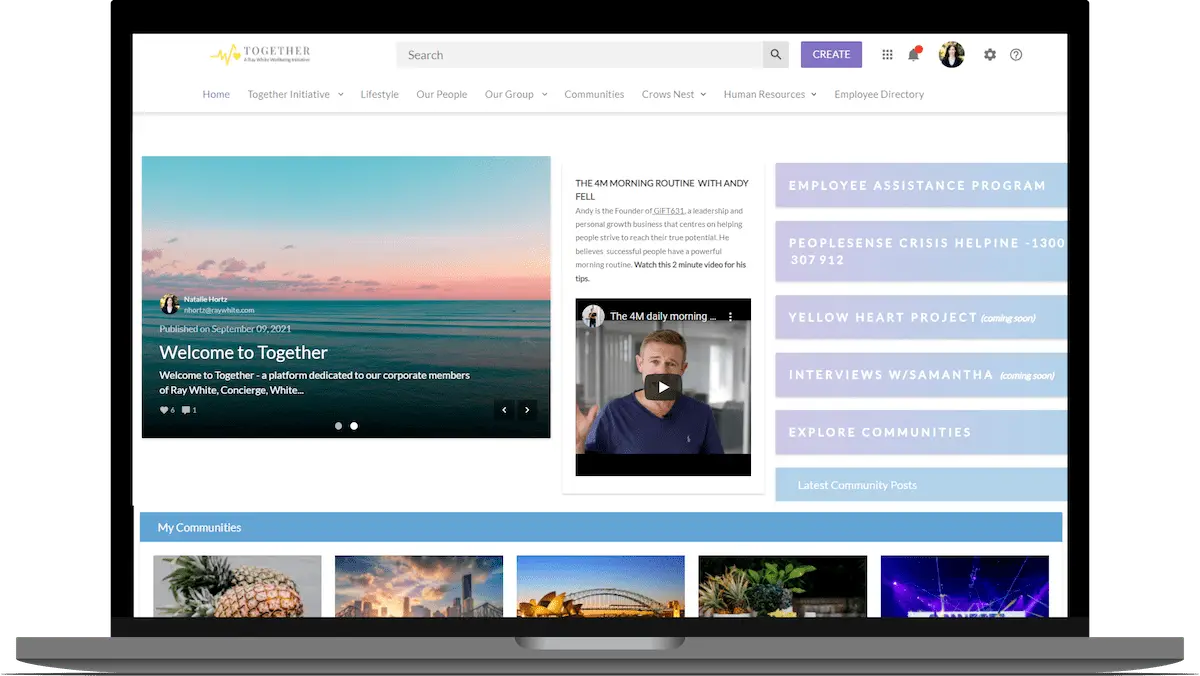This screenshot has height=676, width=1200.
Task: Open the Employee Assistance Program banner
Action: [921, 185]
